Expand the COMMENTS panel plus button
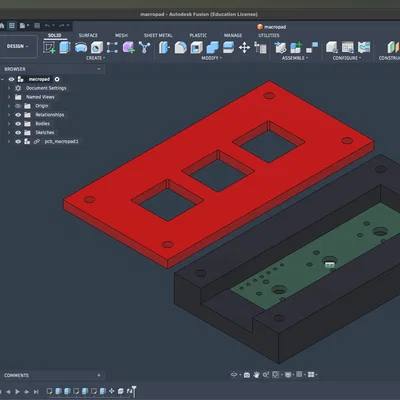400x400 pixels. [99, 375]
